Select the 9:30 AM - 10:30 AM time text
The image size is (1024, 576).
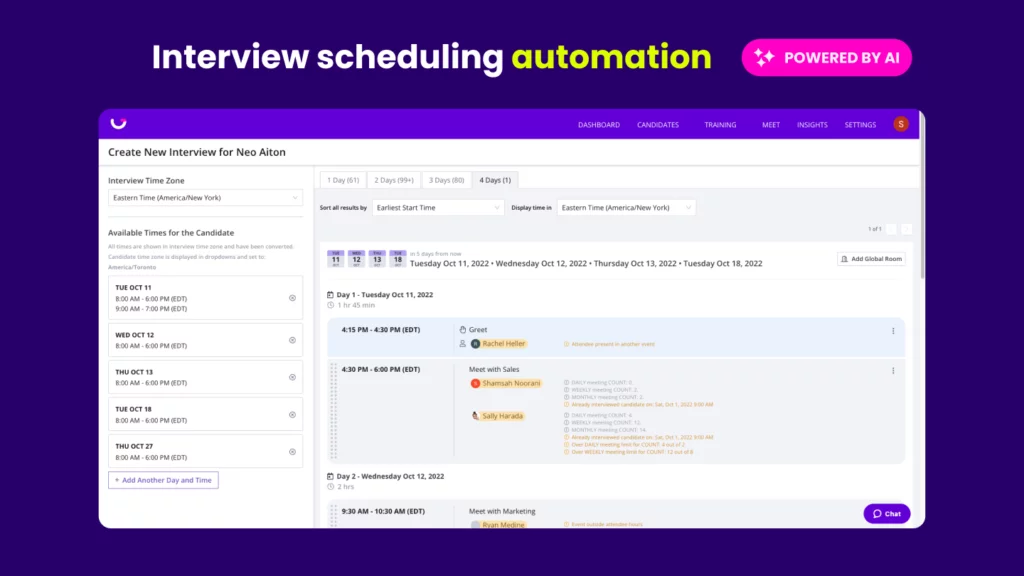[383, 511]
